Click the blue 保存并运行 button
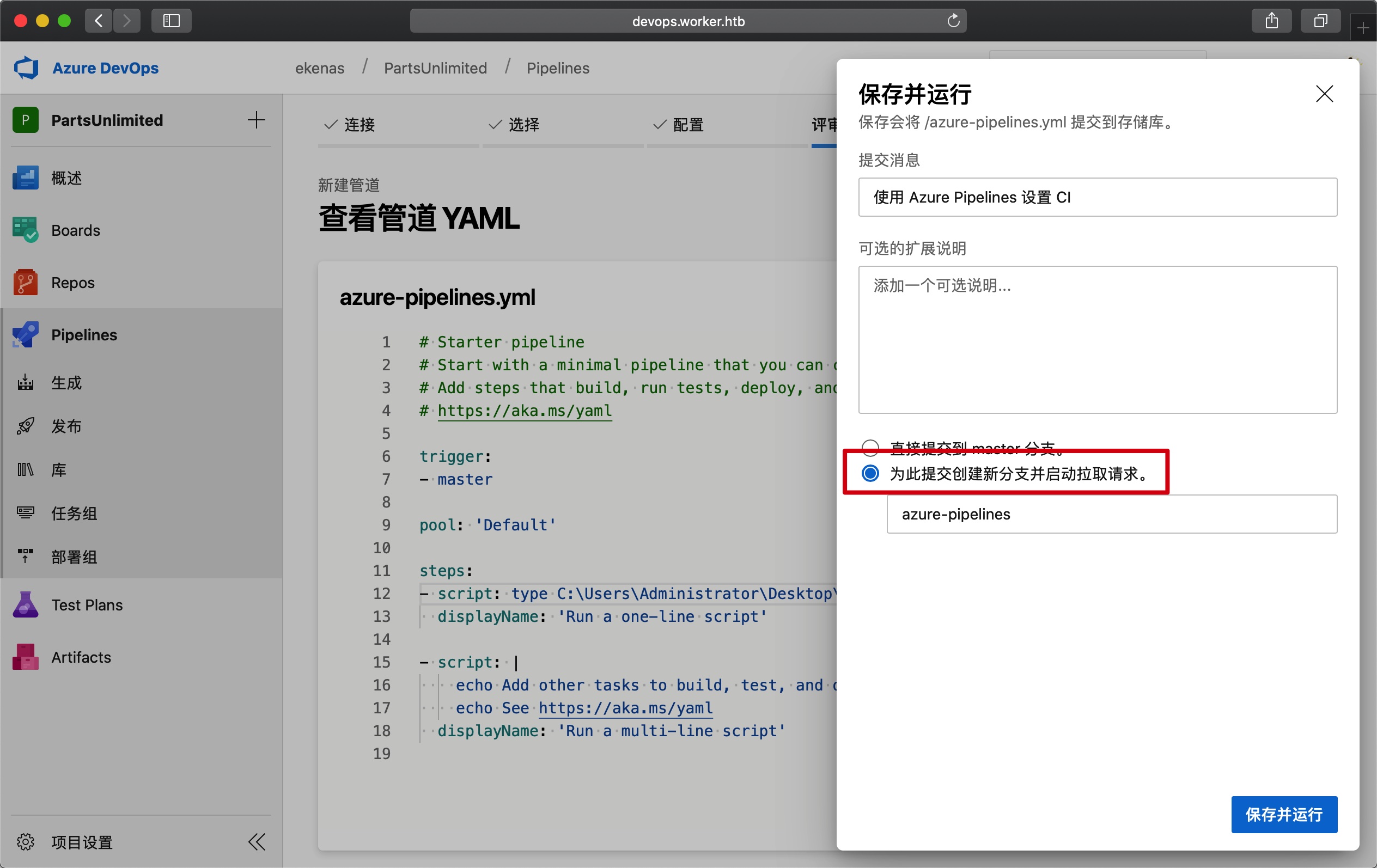 (x=1284, y=814)
